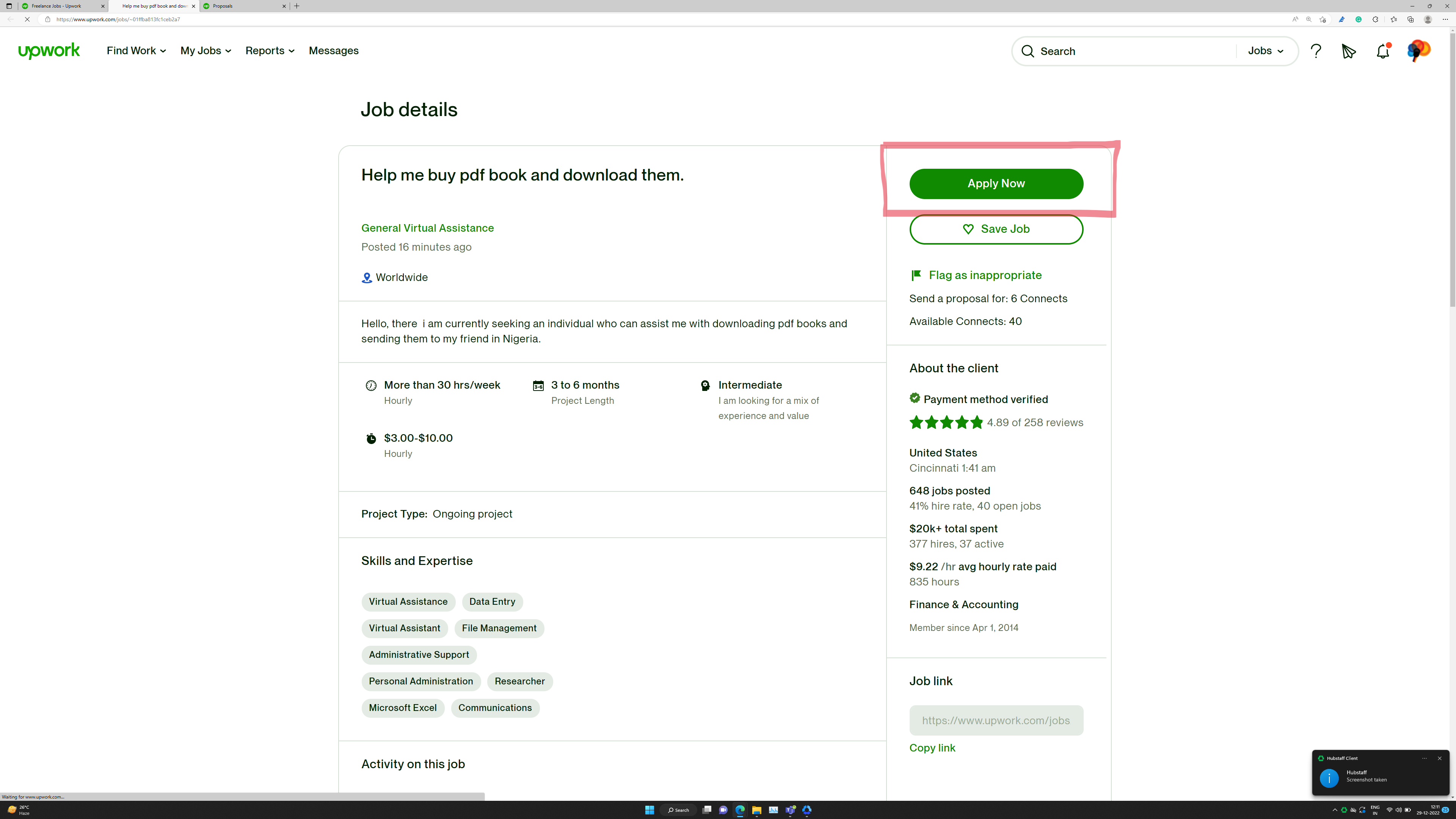This screenshot has height=819, width=1456.
Task: Click the volume icon in system tray
Action: pyautogui.click(x=1398, y=810)
